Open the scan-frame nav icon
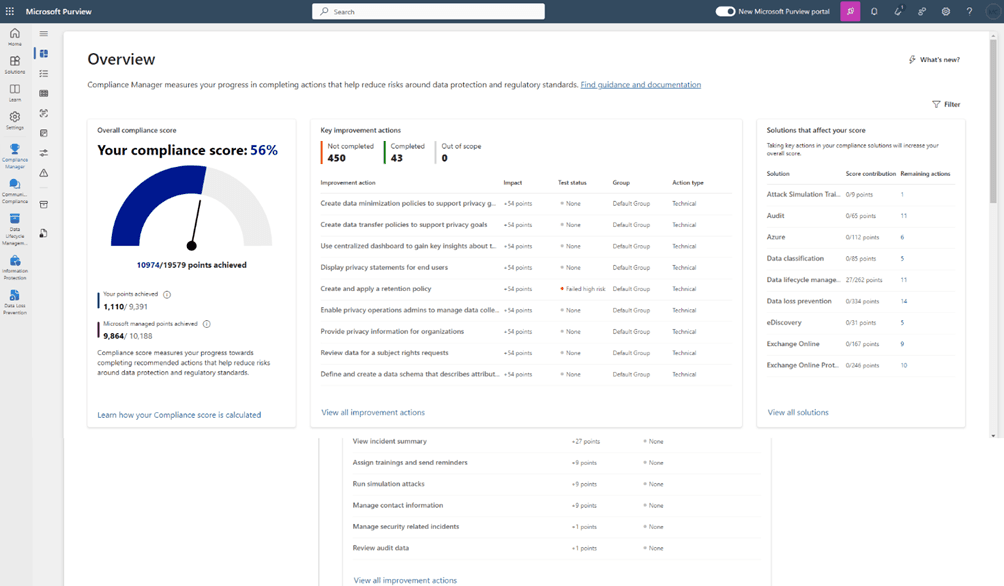This screenshot has height=586, width=1004. point(44,113)
